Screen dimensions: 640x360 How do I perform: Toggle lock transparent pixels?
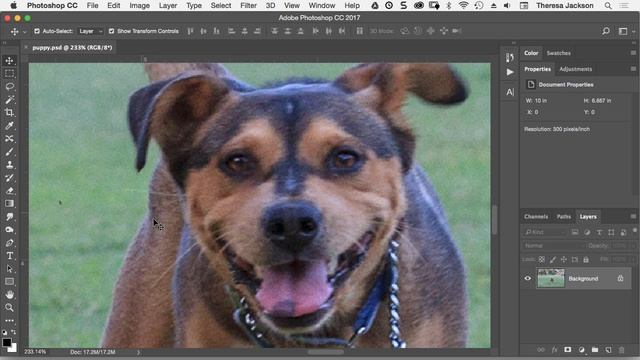[x=542, y=260]
